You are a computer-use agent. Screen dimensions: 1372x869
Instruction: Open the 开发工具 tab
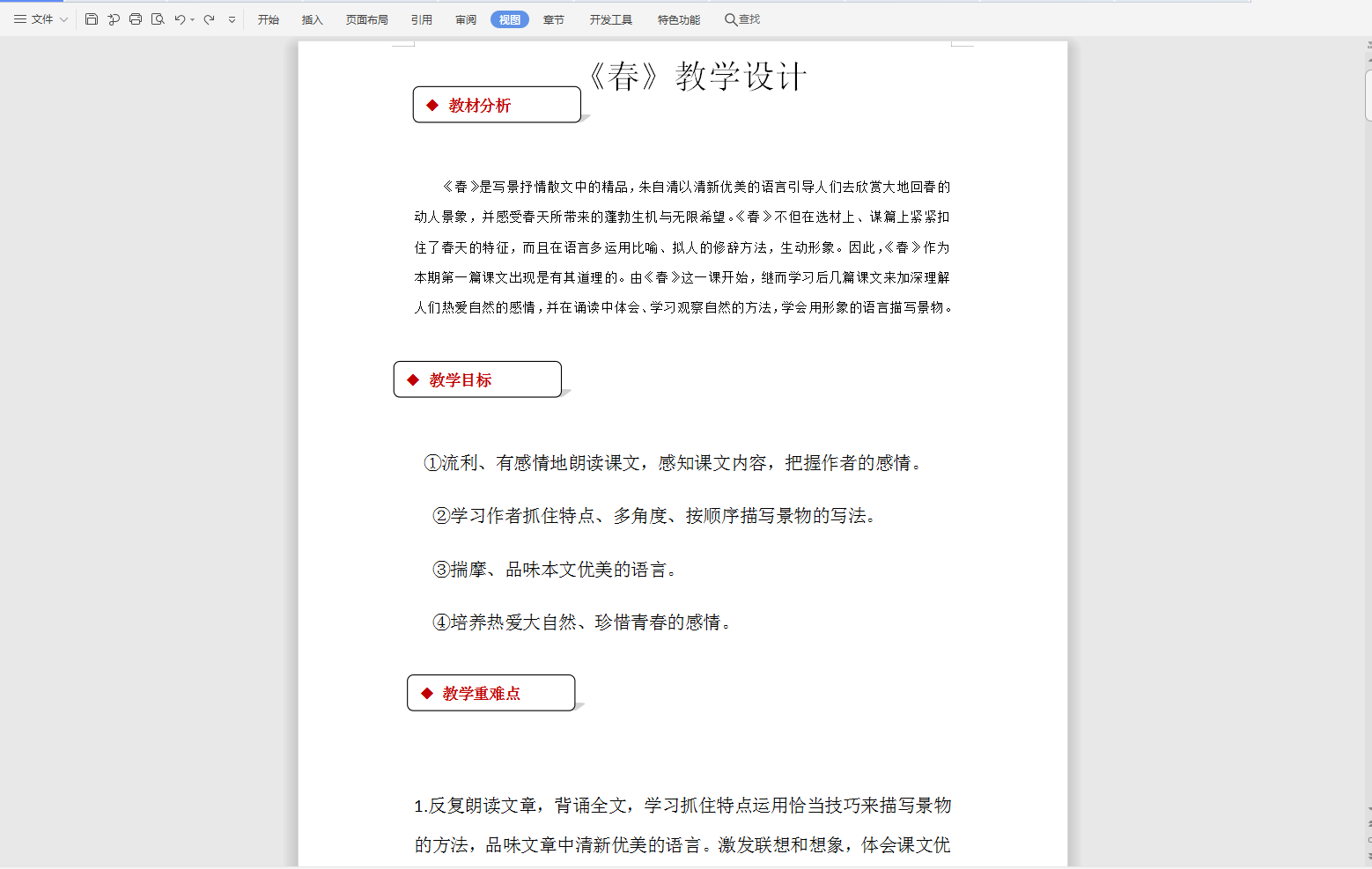coord(611,19)
